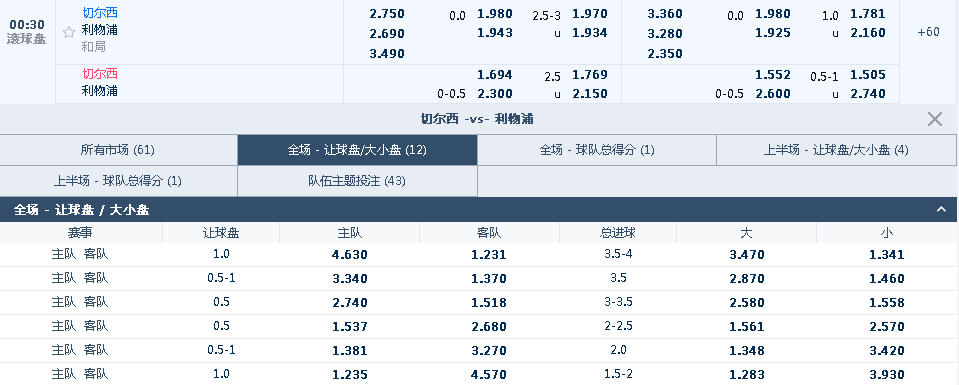Close the 切尔西 -vs- 利物浦 panel
This screenshot has height=385, width=959.
click(935, 119)
